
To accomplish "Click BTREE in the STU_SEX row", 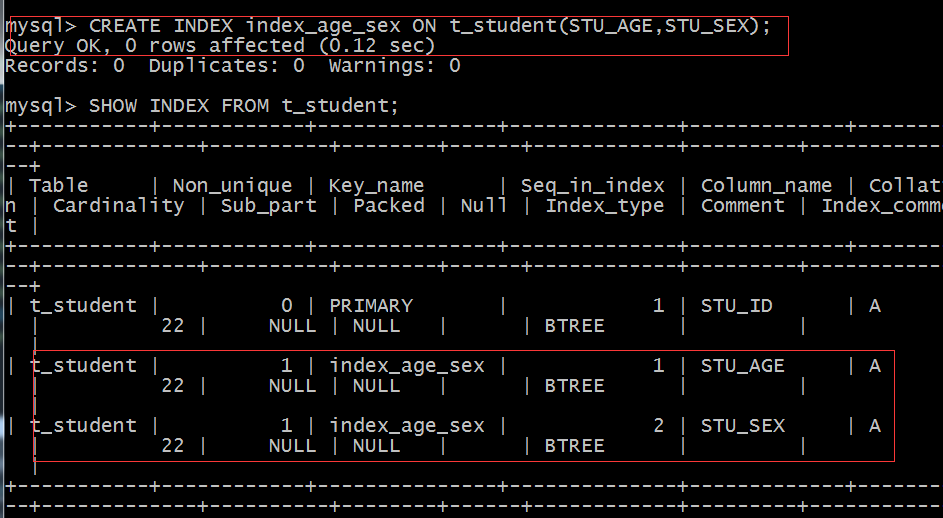I will (574, 446).
